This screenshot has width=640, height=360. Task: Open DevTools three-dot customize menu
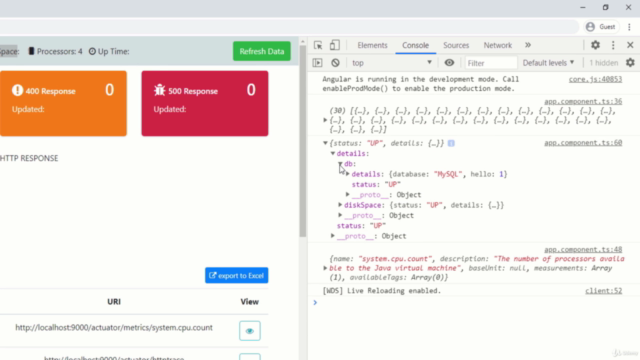[613, 45]
